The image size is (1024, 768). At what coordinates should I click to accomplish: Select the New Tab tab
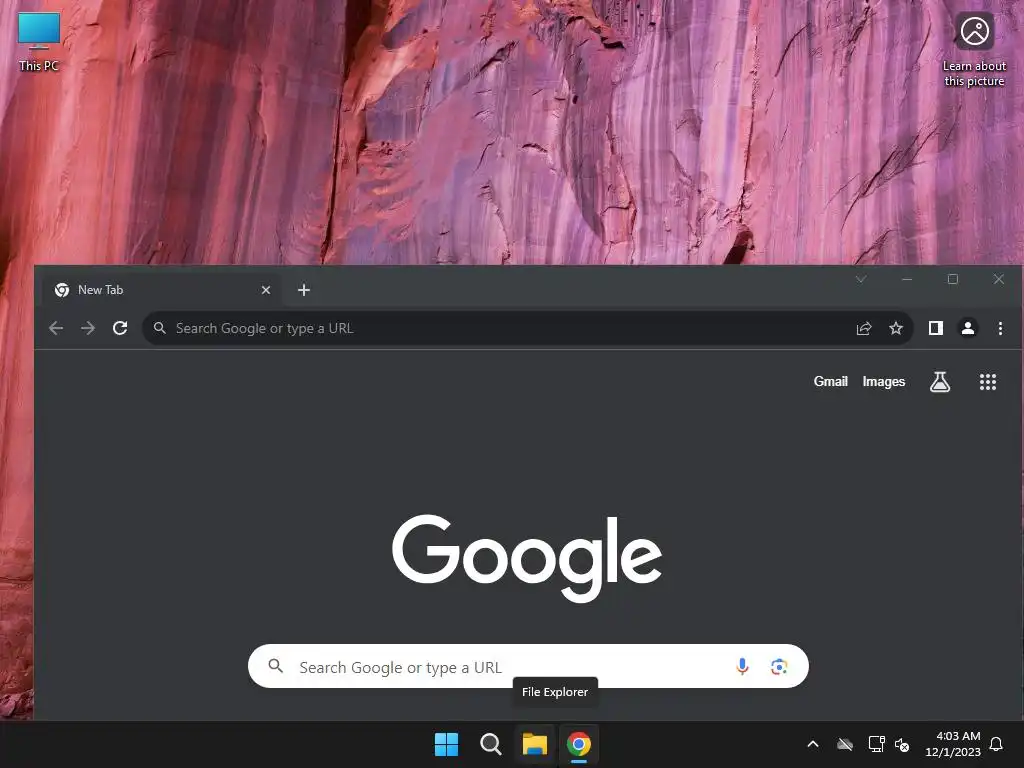(x=163, y=290)
